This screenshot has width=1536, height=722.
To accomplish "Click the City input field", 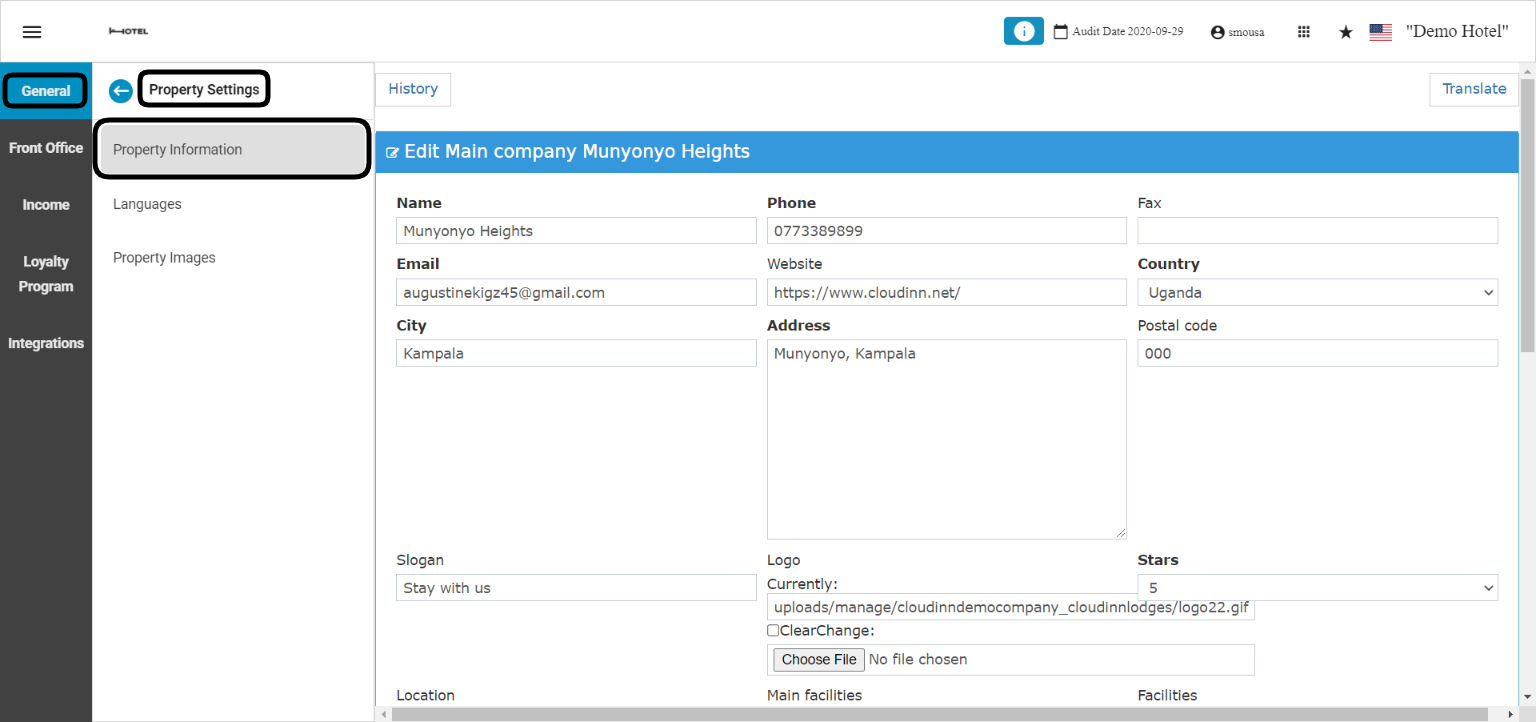I will [576, 353].
